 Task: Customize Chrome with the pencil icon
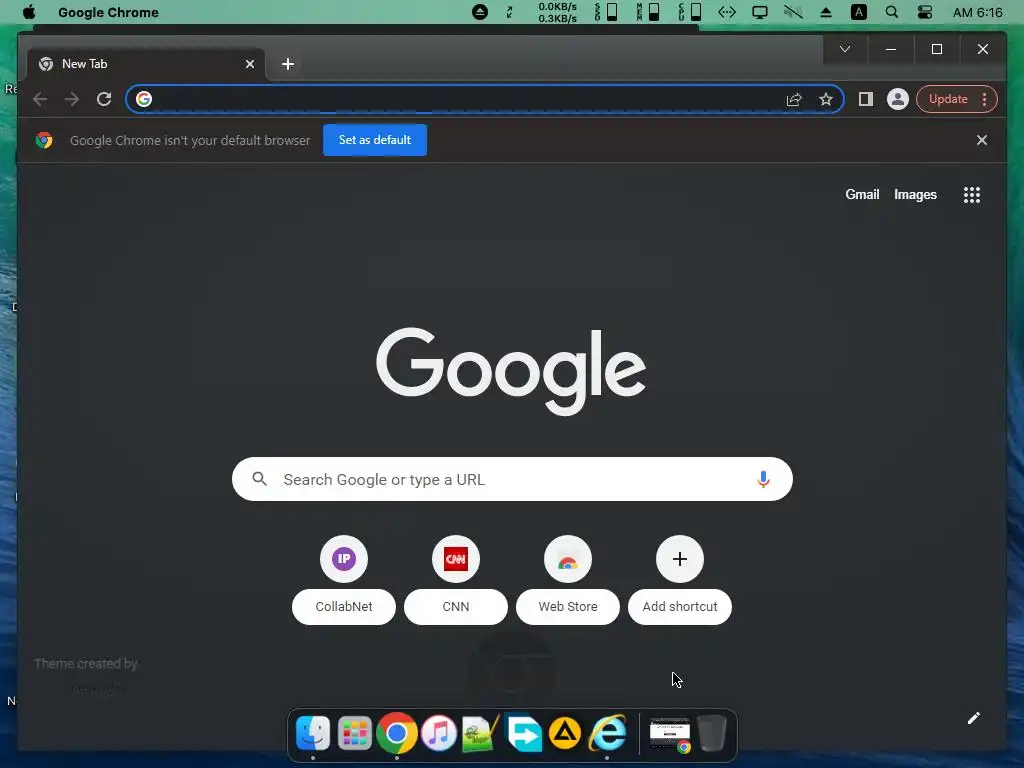[x=973, y=718]
